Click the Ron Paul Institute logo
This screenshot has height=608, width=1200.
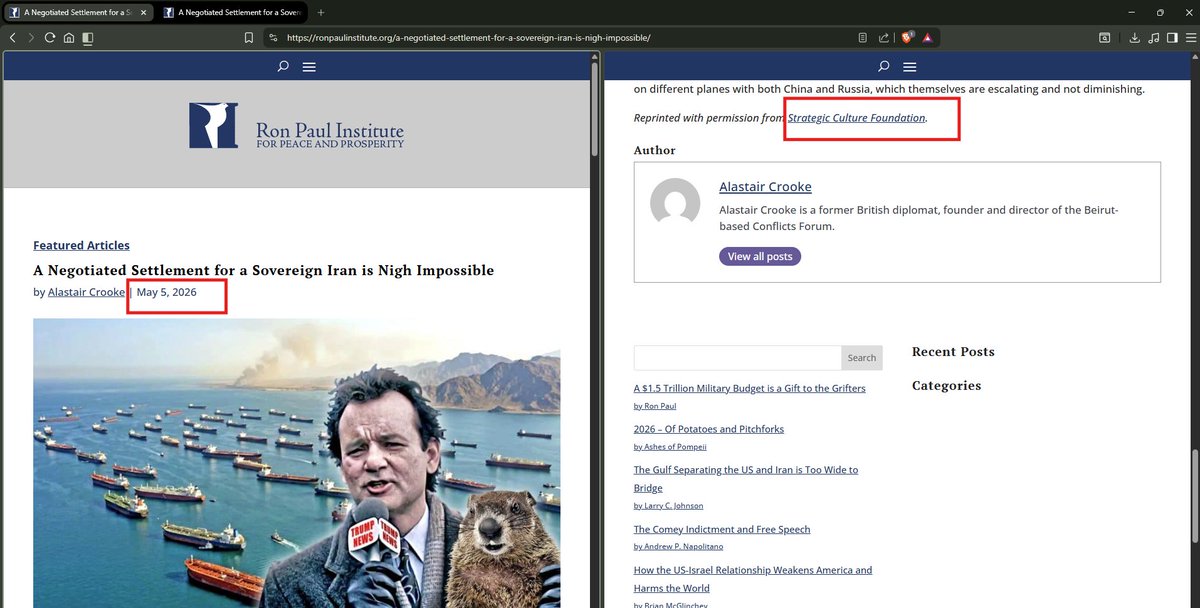click(x=297, y=125)
